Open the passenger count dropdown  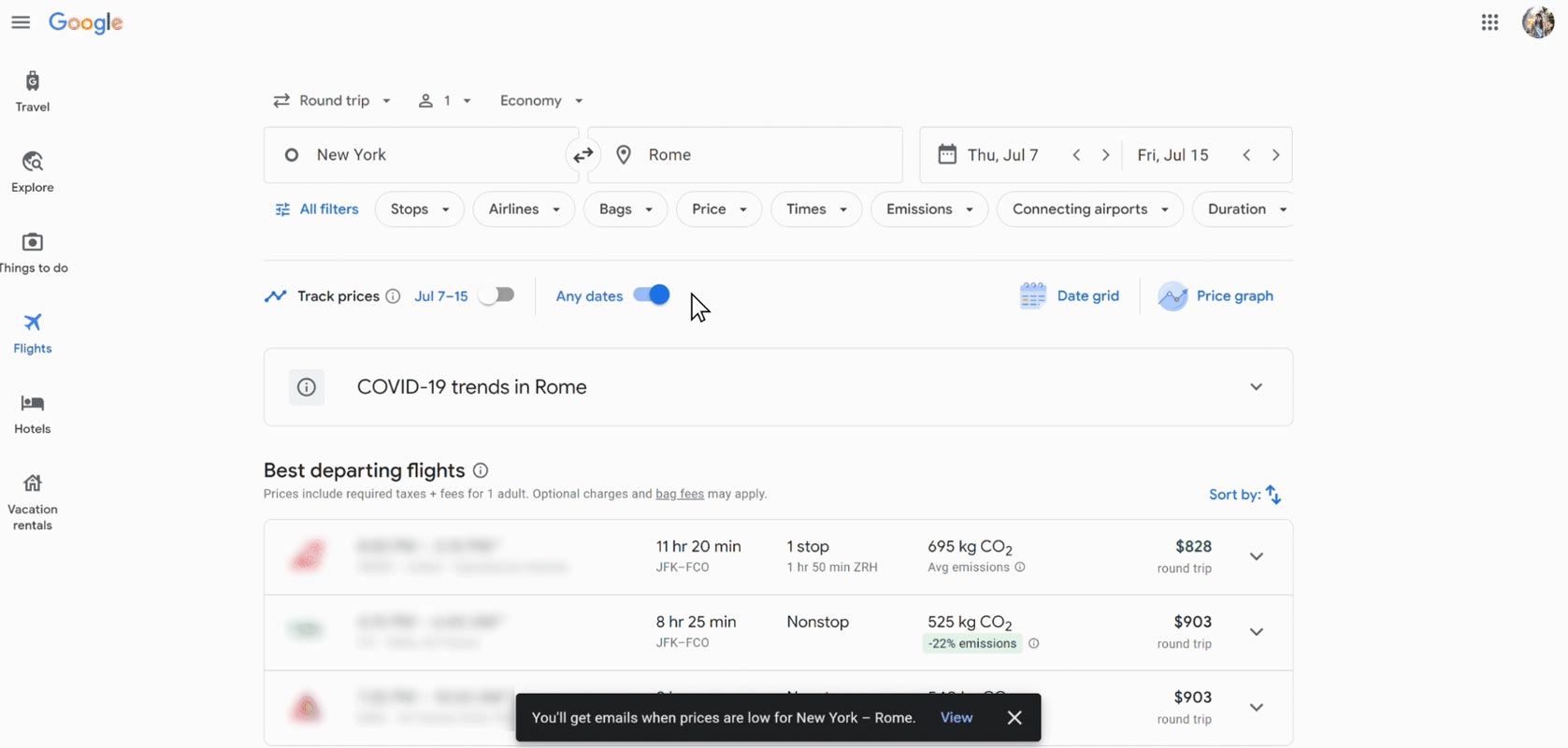444,101
